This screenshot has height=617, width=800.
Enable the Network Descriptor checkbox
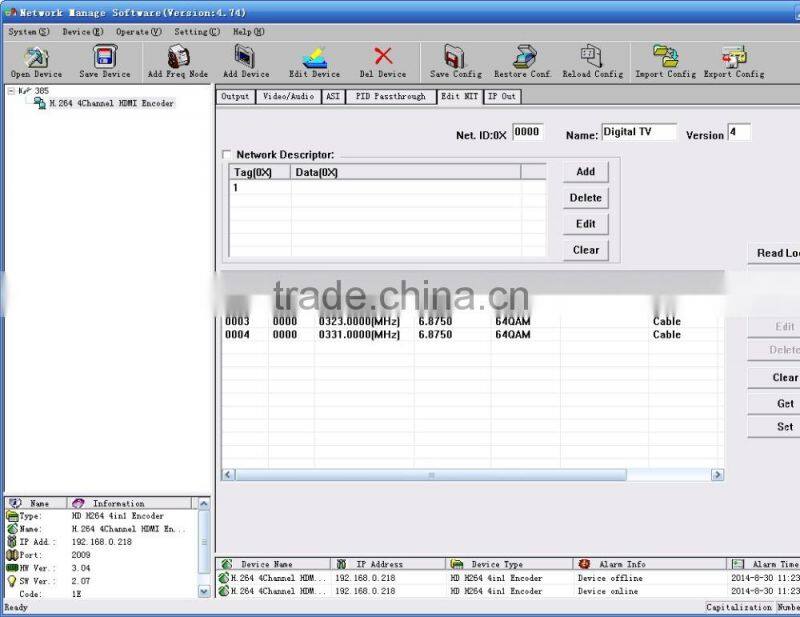(x=227, y=155)
